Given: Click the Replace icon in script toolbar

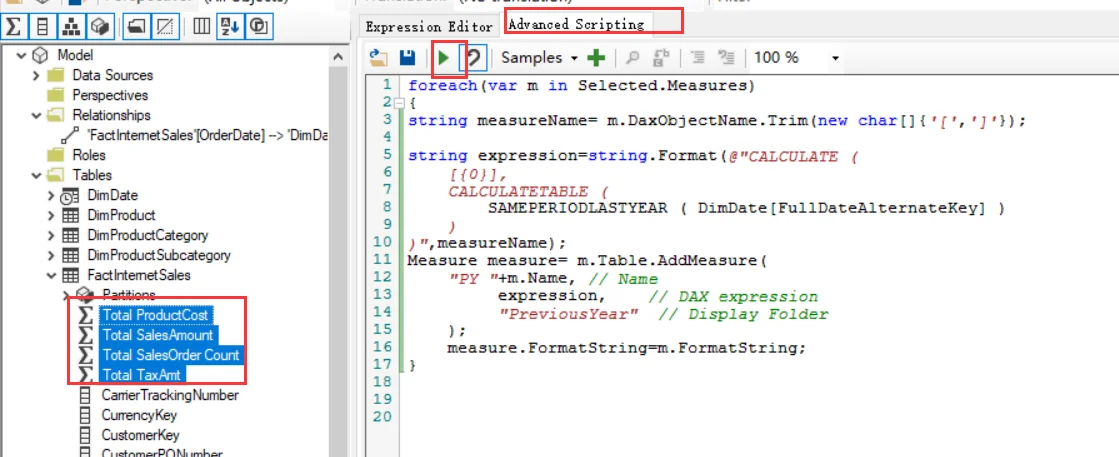Looking at the screenshot, I should 662,58.
